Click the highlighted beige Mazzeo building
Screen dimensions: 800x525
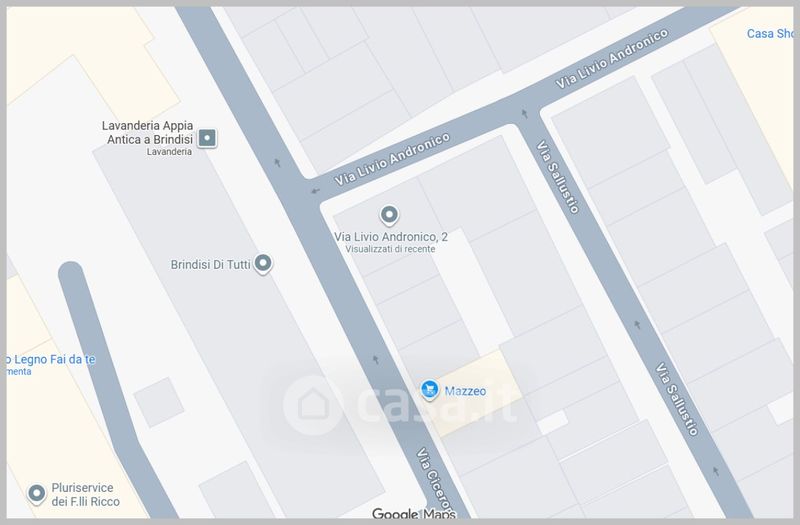[x=477, y=393]
